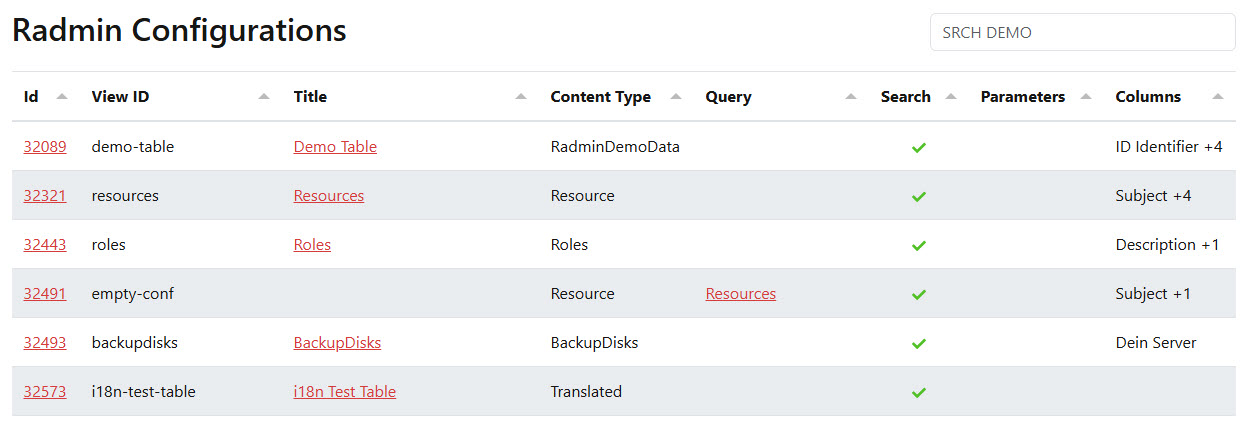Click the green search checkmark for i18n-test-table
The image size is (1246, 422).
point(919,392)
